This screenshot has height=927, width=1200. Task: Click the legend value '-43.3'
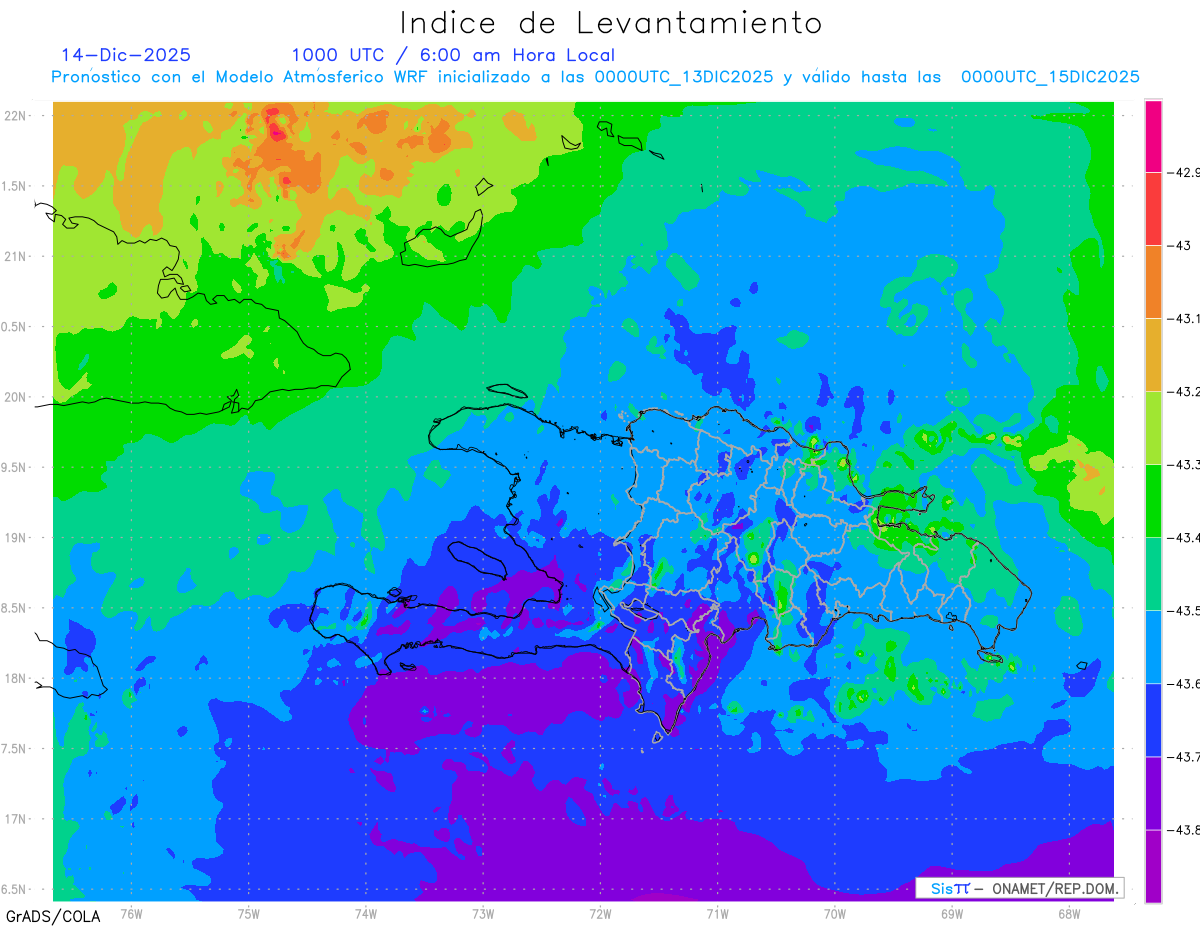[x=1184, y=464]
